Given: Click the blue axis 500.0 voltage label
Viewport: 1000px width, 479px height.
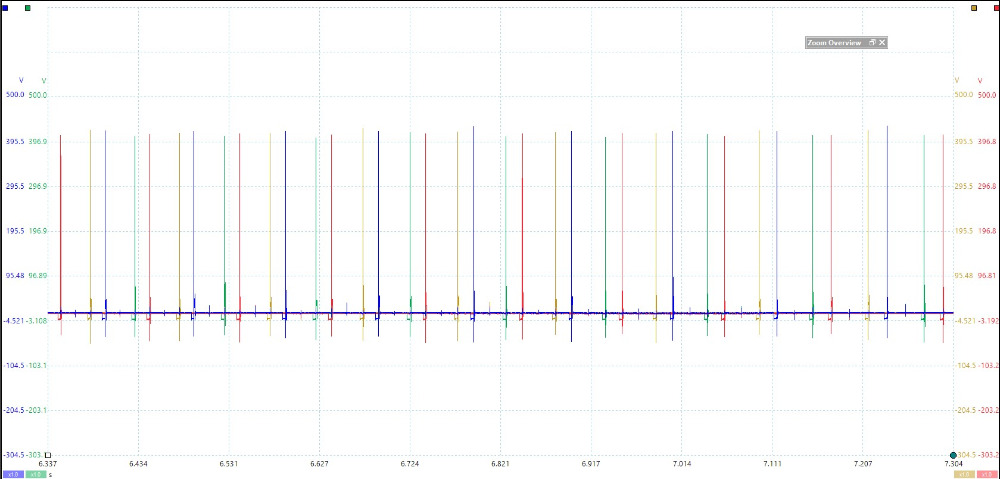Looking at the screenshot, I should [15, 95].
